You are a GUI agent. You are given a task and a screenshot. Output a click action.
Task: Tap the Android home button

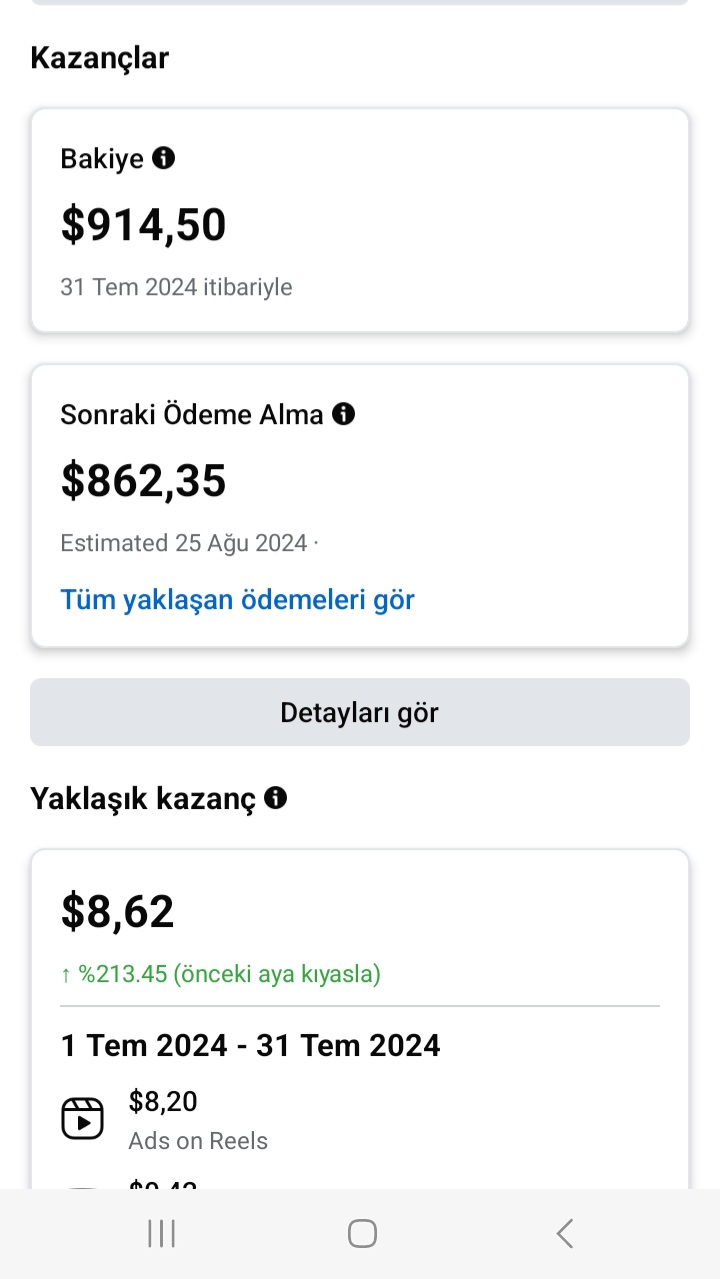tap(362, 1233)
